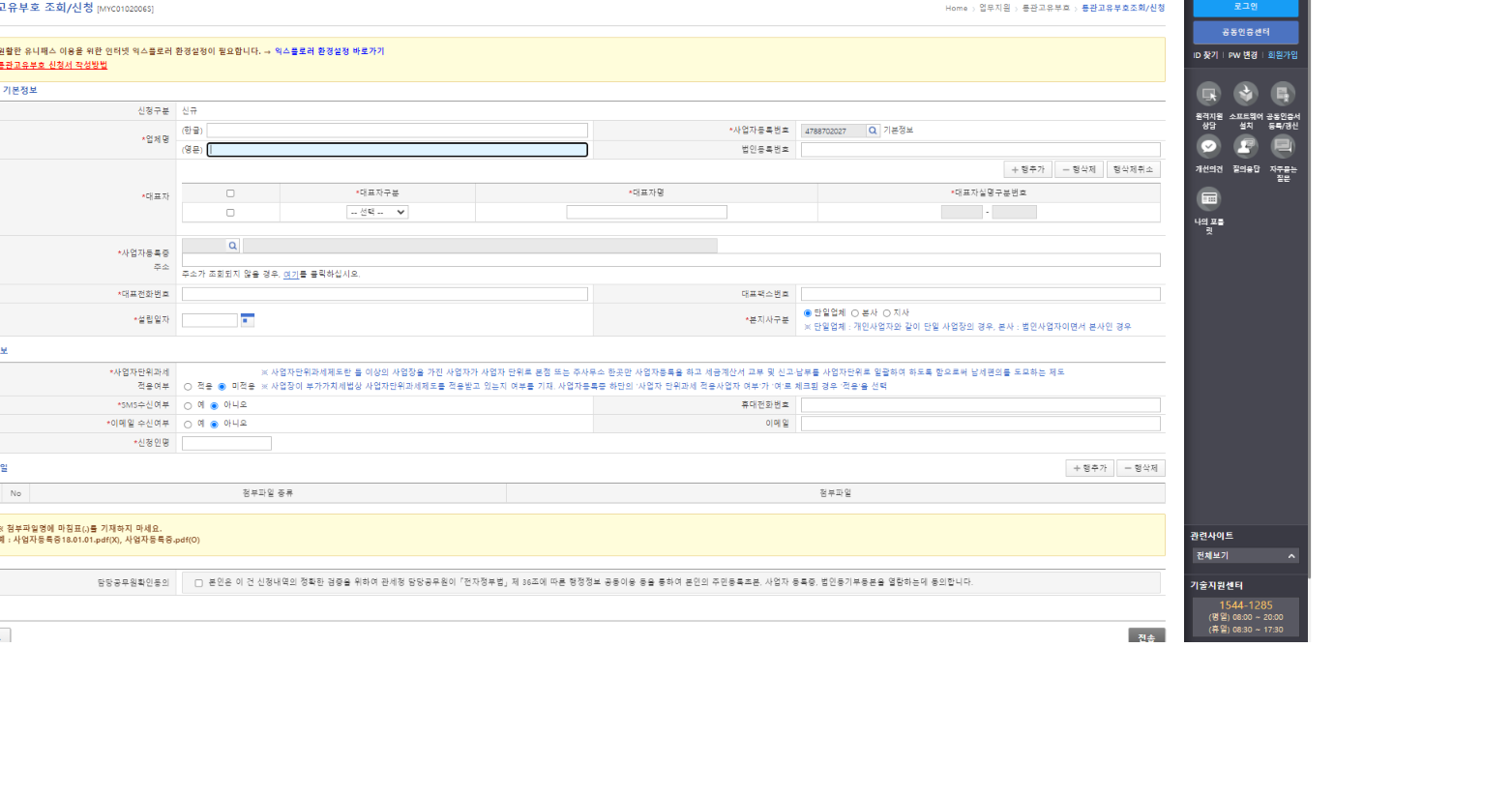Click the address search magnifier icon
Viewport: 1512px width, 795px height.
click(232, 246)
